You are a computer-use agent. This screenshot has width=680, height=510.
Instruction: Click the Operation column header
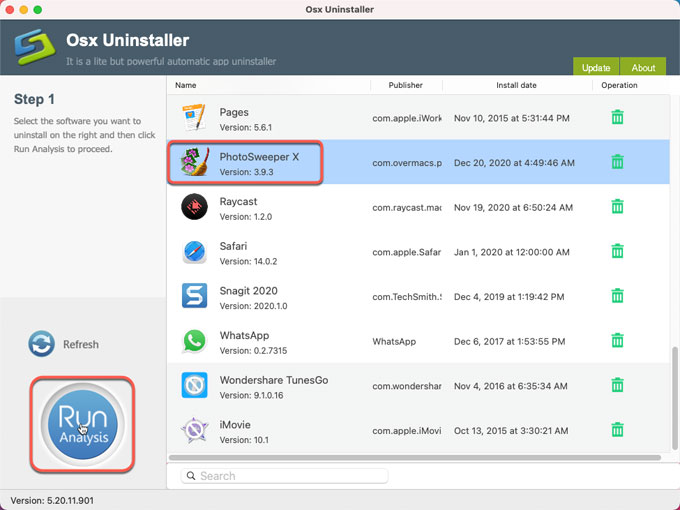(x=619, y=85)
